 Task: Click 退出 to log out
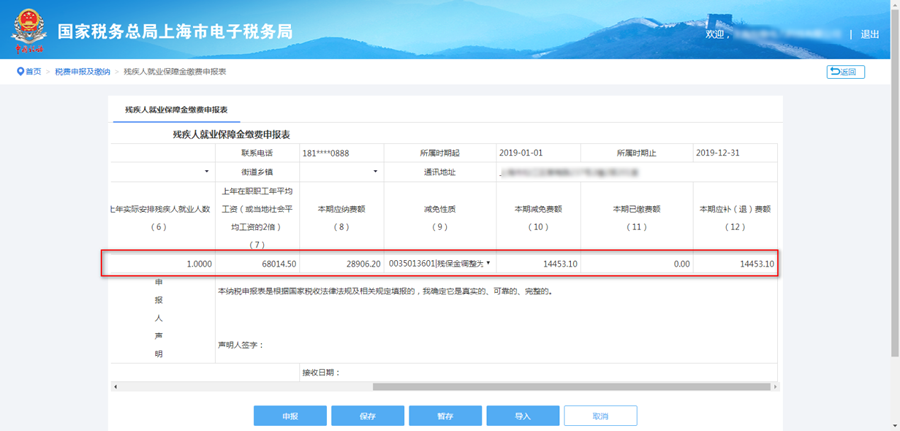869,34
